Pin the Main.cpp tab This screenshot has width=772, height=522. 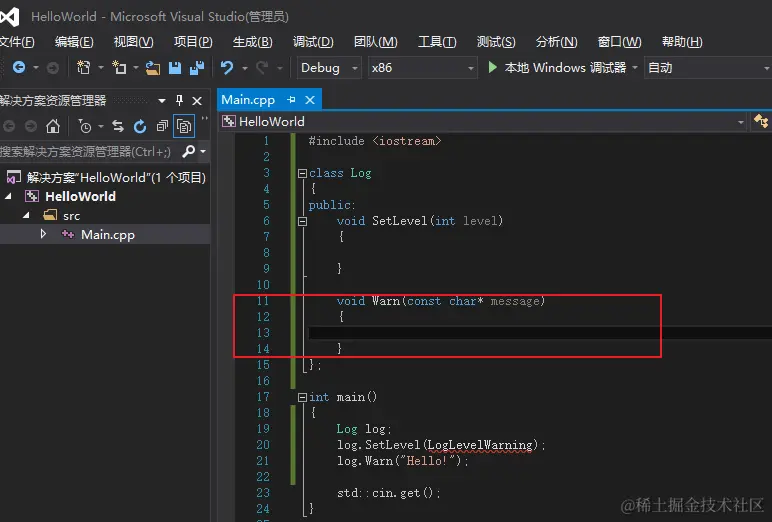pyautogui.click(x=291, y=100)
